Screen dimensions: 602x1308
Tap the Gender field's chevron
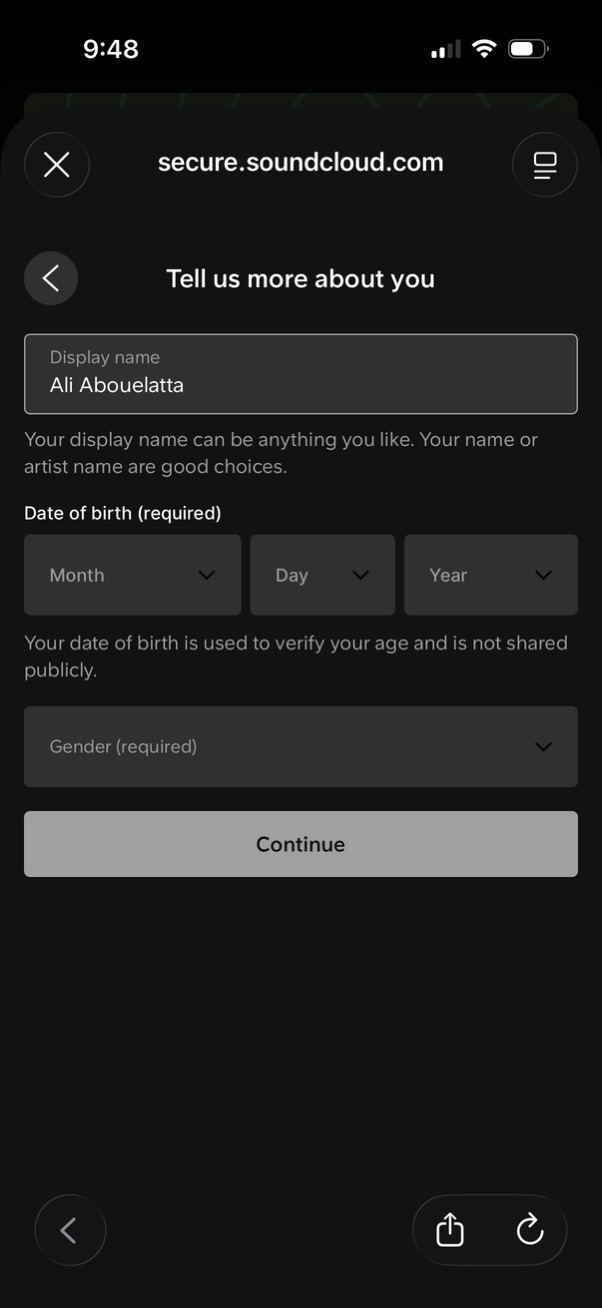tap(543, 746)
